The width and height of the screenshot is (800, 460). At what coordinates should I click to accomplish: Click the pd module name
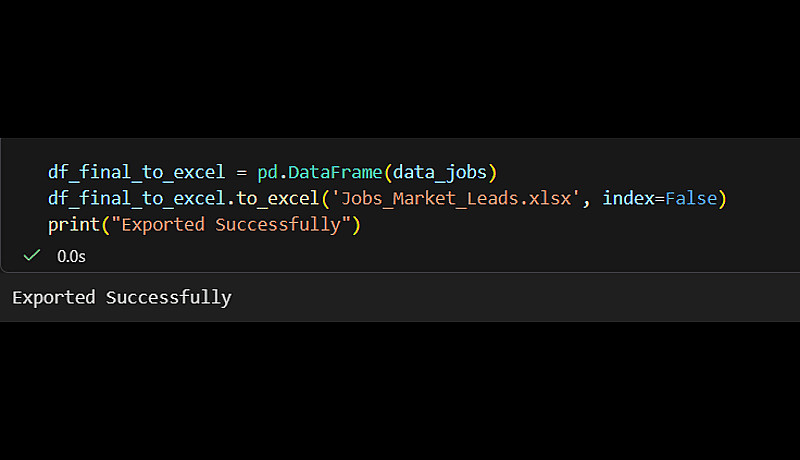[x=257, y=171]
